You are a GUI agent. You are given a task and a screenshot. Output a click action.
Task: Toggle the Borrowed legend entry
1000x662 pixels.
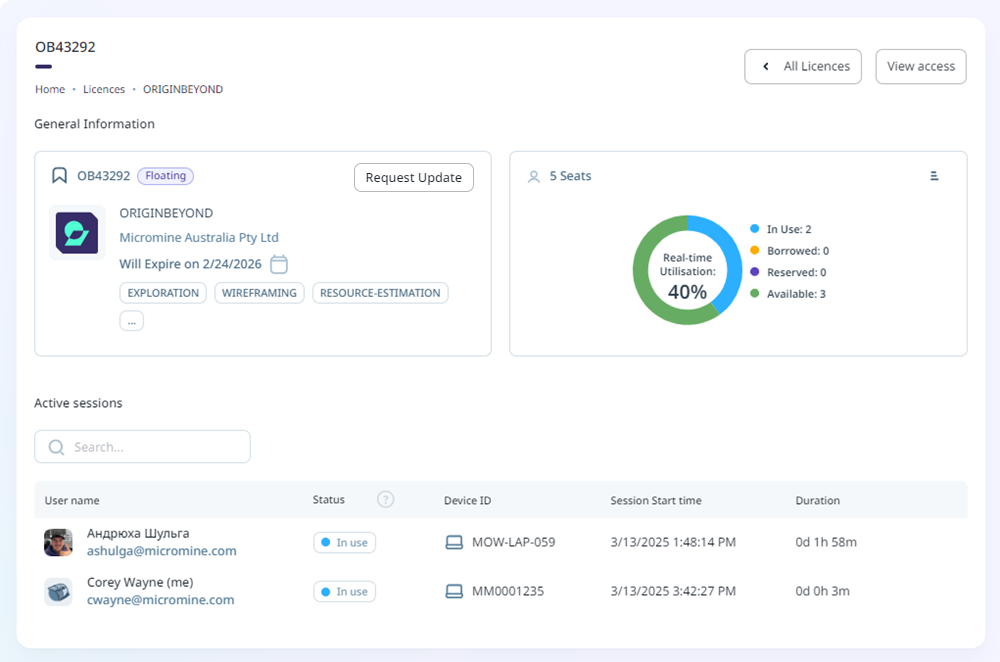797,251
